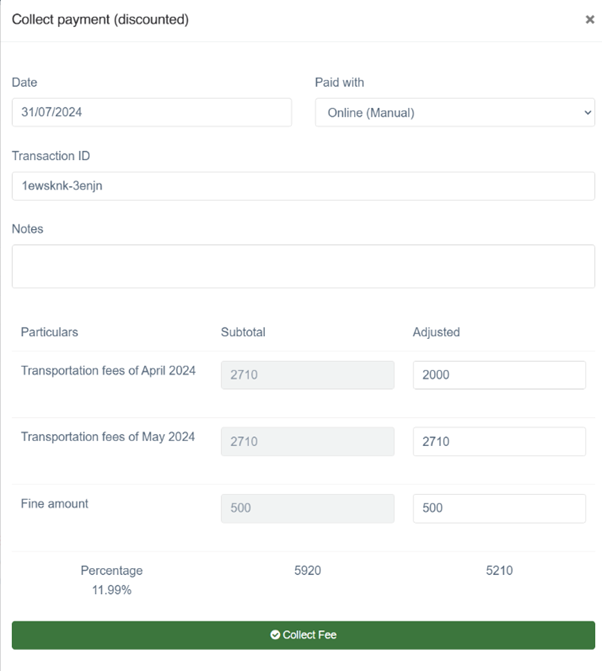
Task: Click the checkmark icon on Collect Fee
Action: tap(275, 635)
